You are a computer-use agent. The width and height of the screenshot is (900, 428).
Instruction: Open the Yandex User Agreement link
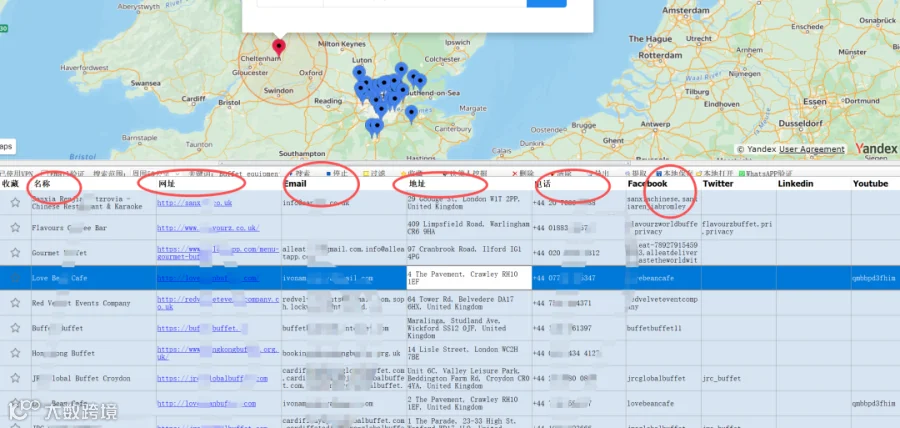(812, 149)
